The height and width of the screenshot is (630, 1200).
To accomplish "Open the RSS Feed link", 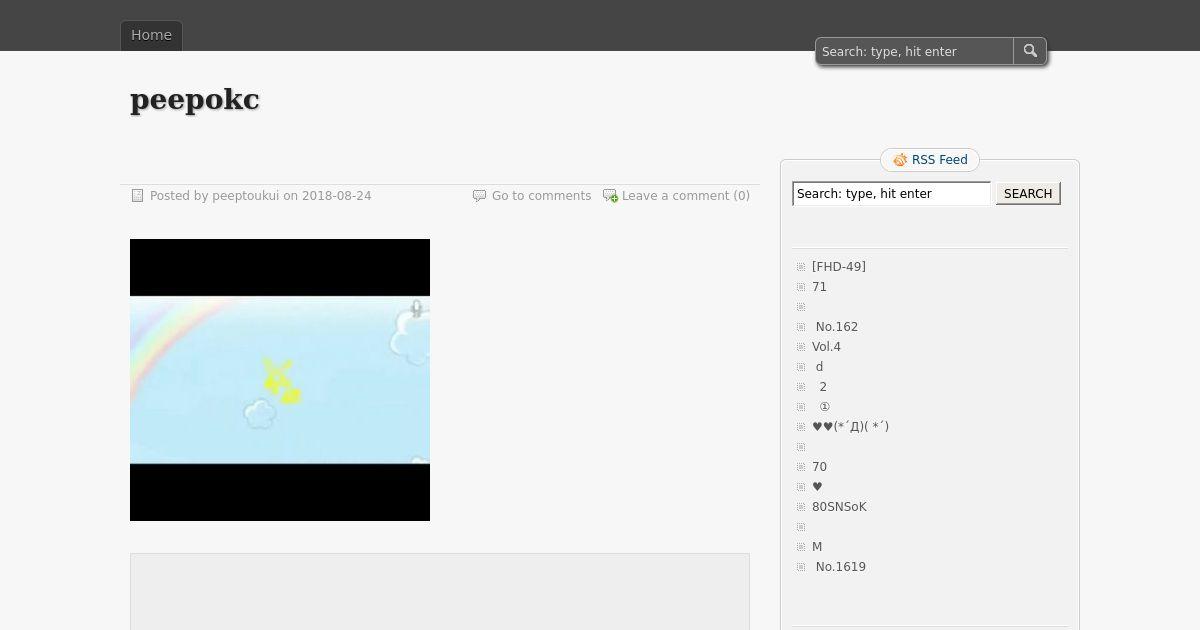I will pyautogui.click(x=940, y=160).
